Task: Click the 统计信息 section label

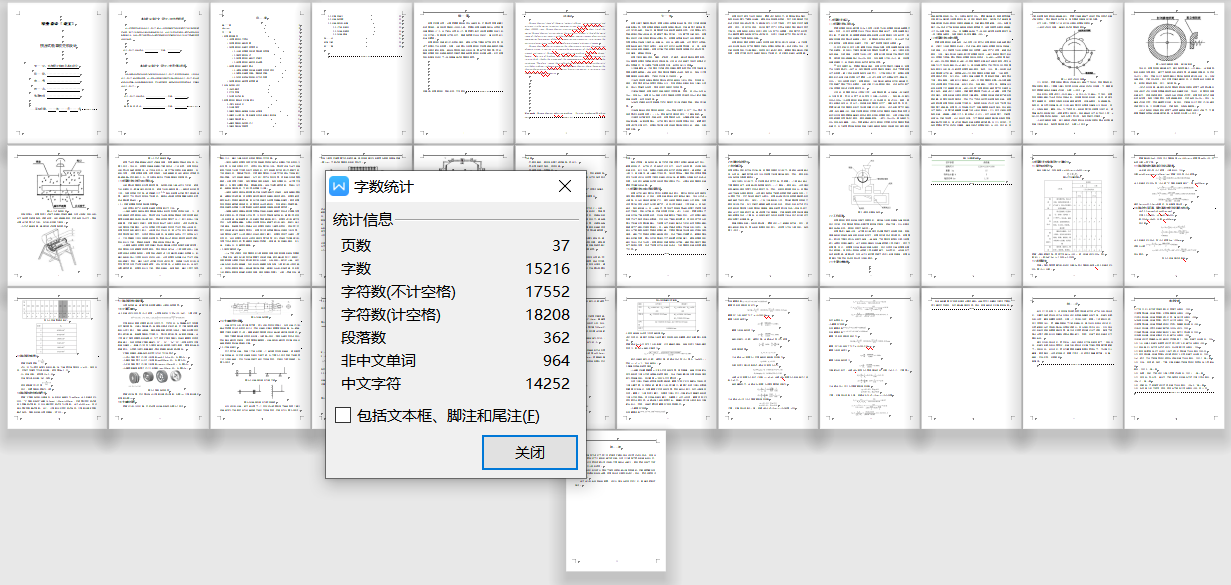Action: (x=365, y=221)
